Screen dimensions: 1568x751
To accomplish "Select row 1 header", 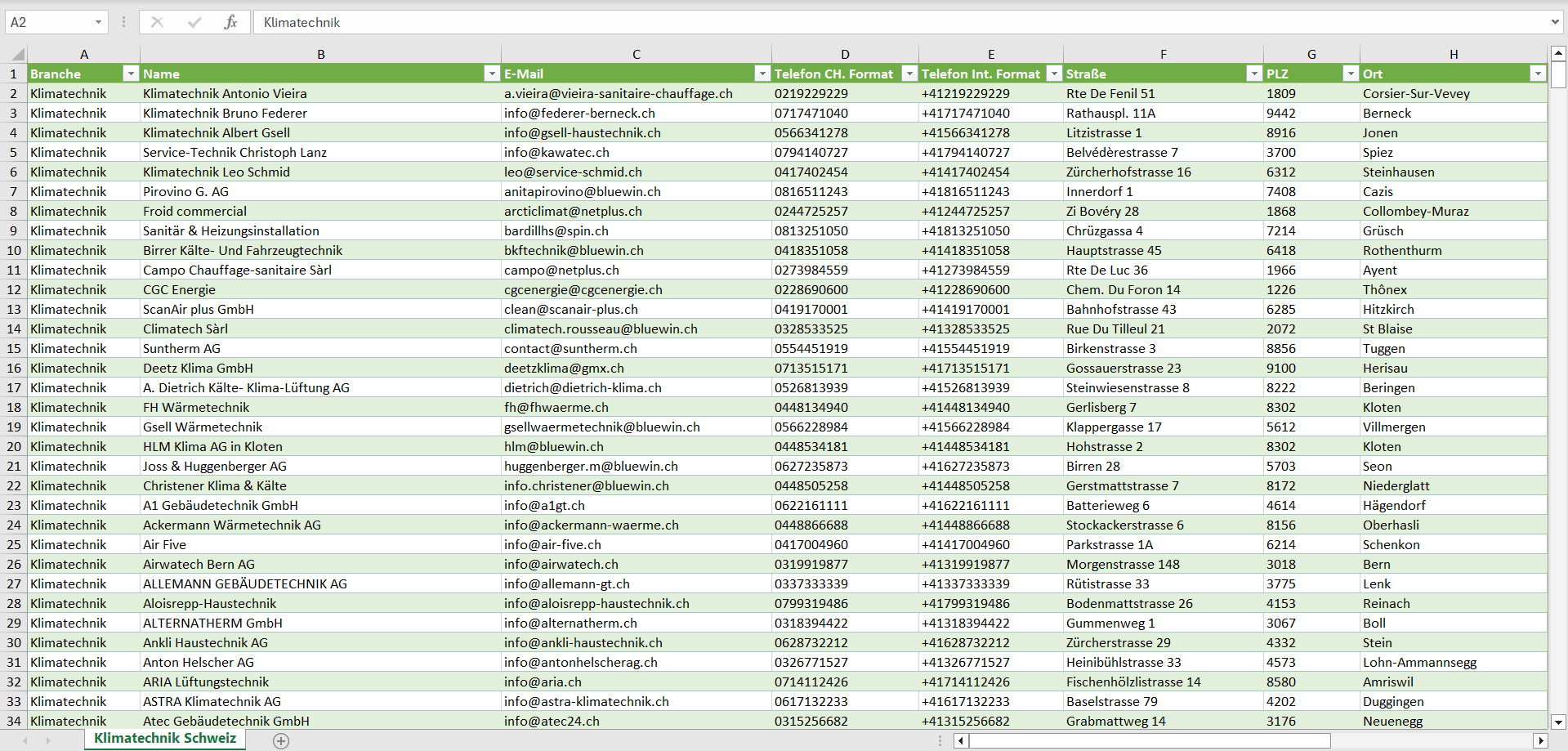I will click(x=14, y=74).
